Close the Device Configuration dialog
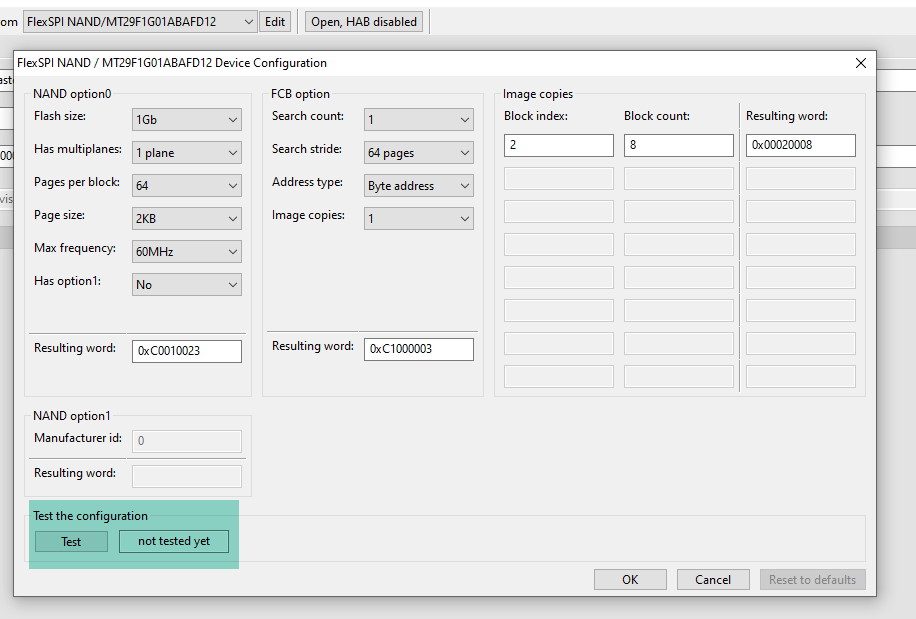The width and height of the screenshot is (916, 619). (x=860, y=63)
